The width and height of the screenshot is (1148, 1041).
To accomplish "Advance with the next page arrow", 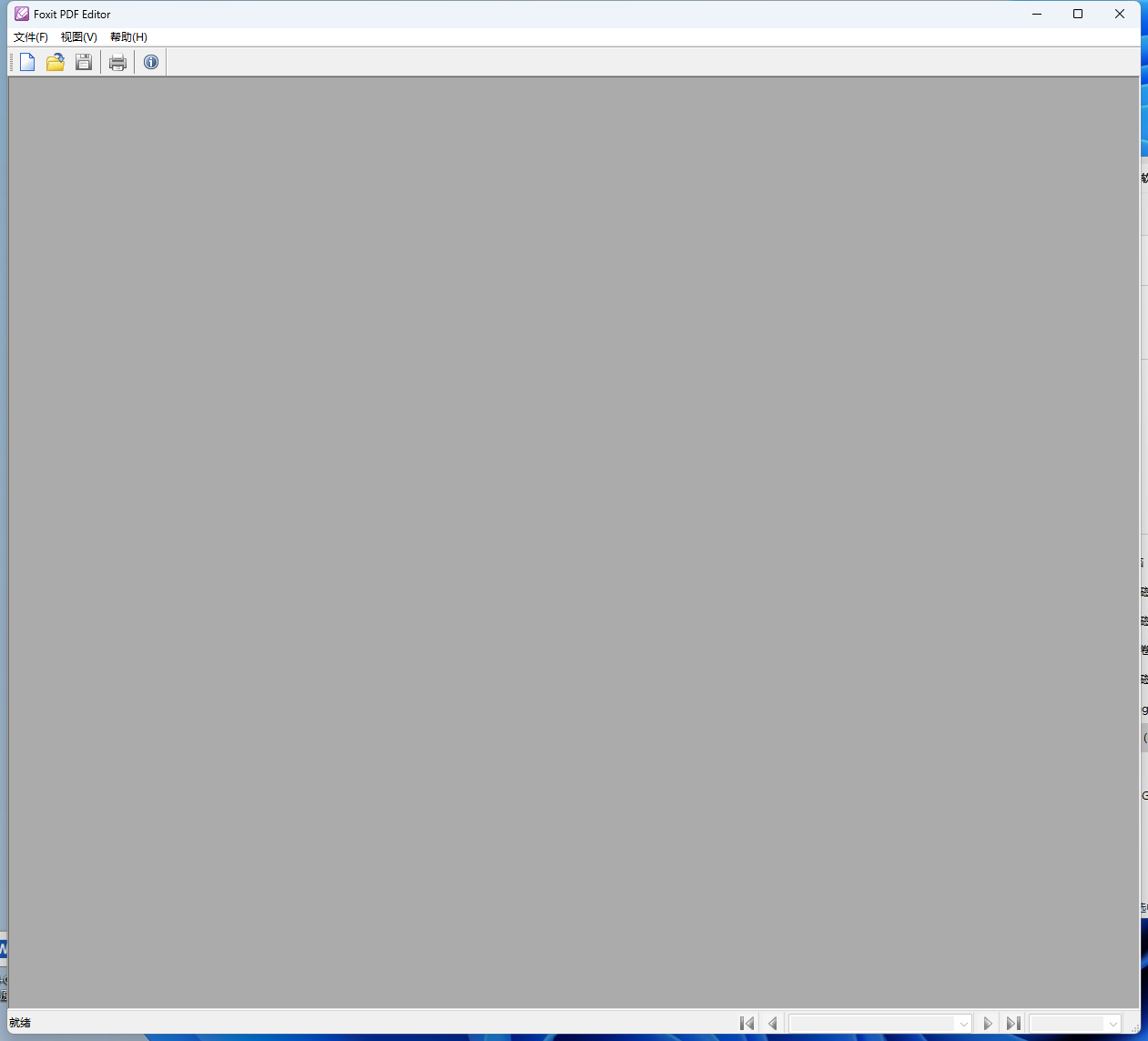I will (x=988, y=1024).
